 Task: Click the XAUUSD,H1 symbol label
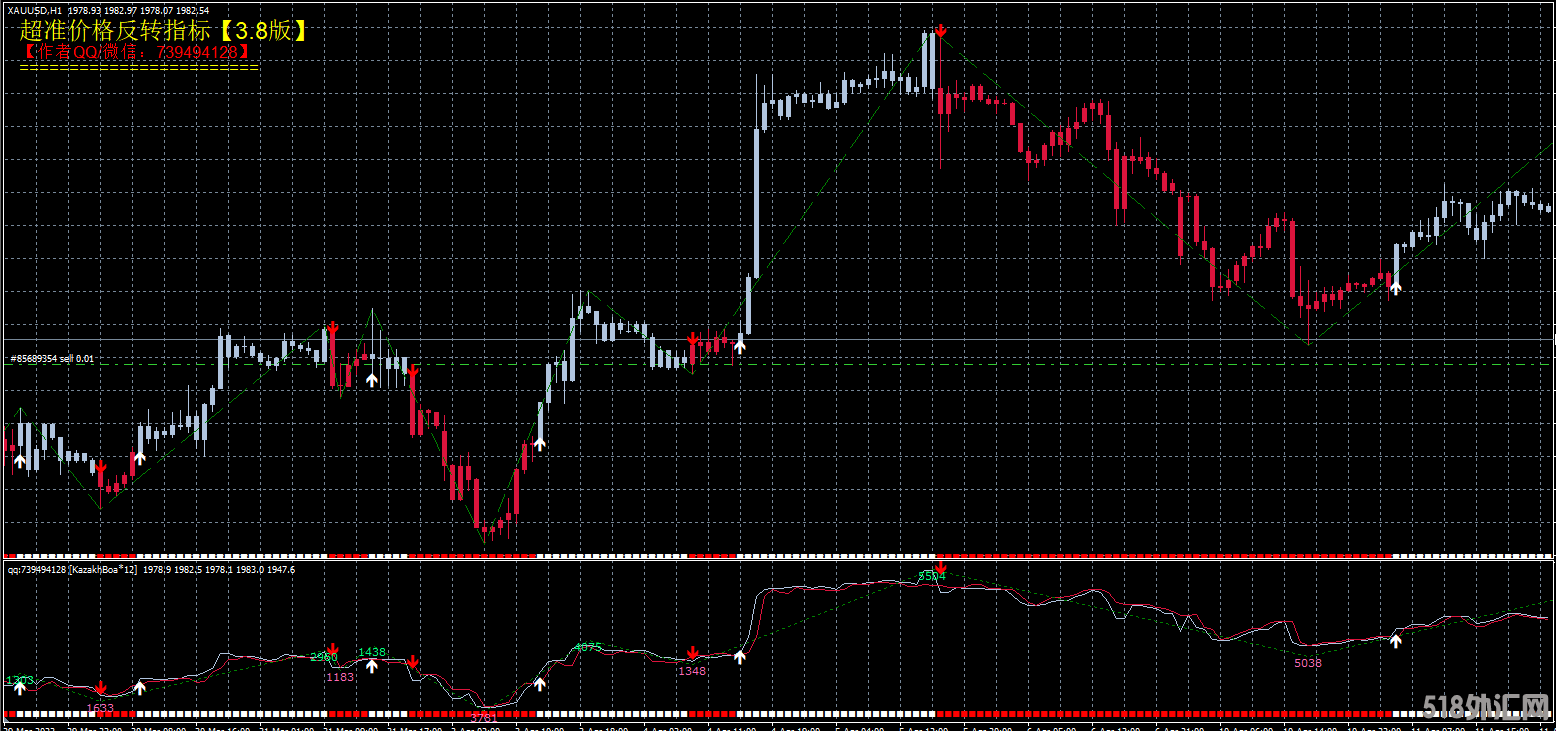34,10
